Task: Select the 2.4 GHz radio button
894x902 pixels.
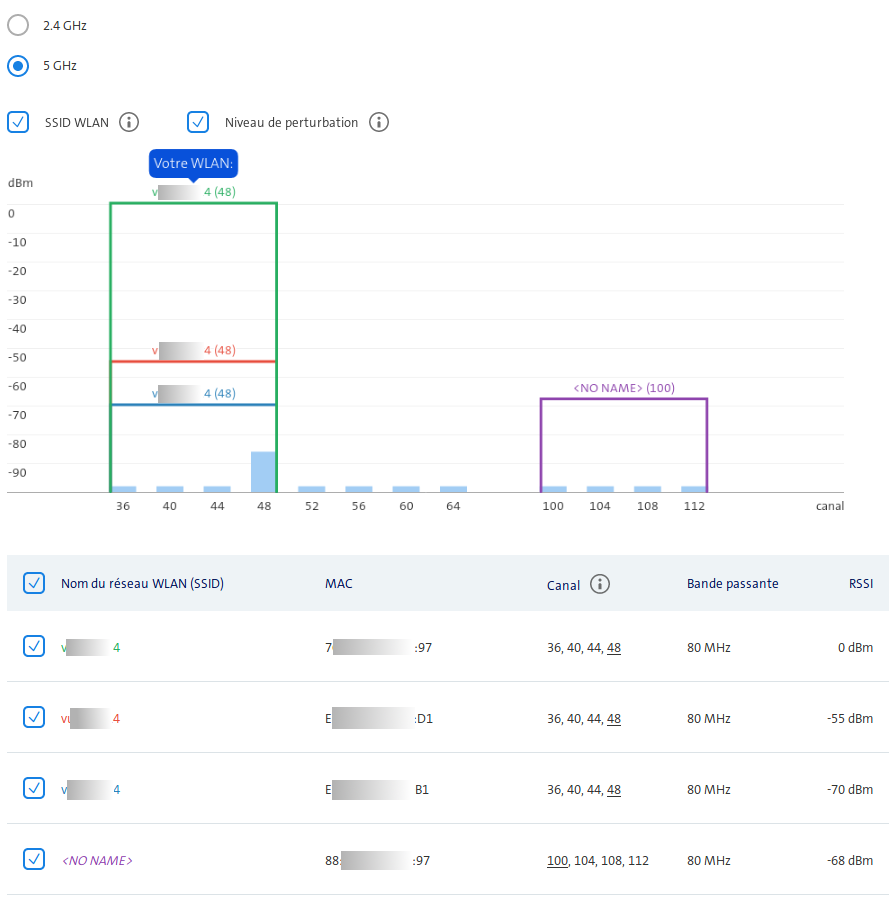Action: (x=18, y=25)
